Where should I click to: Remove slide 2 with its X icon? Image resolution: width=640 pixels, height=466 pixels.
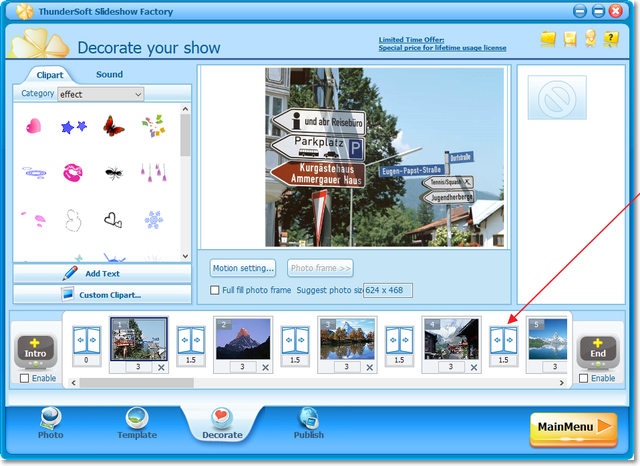(266, 368)
